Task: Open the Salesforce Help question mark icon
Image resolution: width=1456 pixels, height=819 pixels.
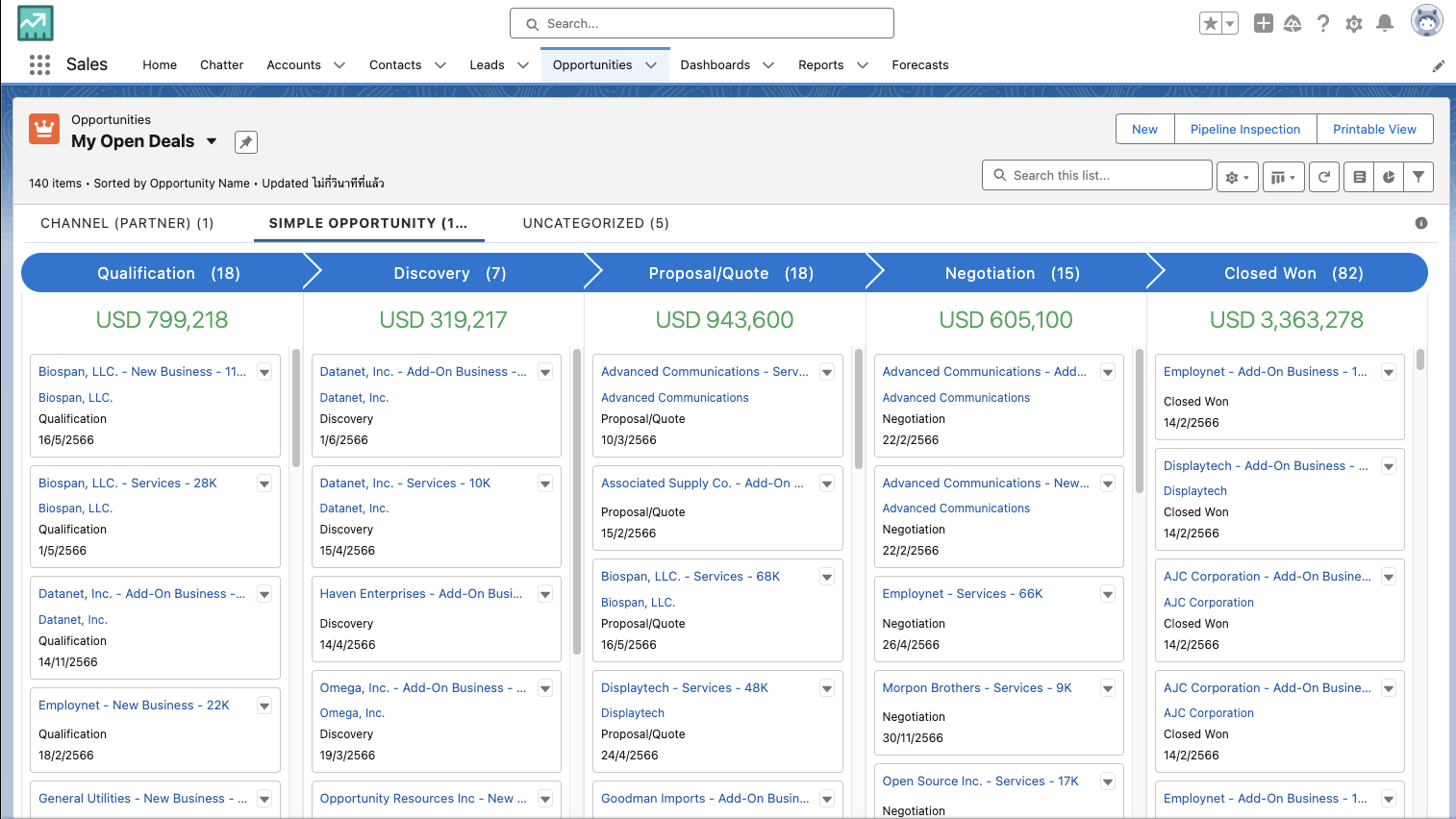Action: click(x=1323, y=24)
